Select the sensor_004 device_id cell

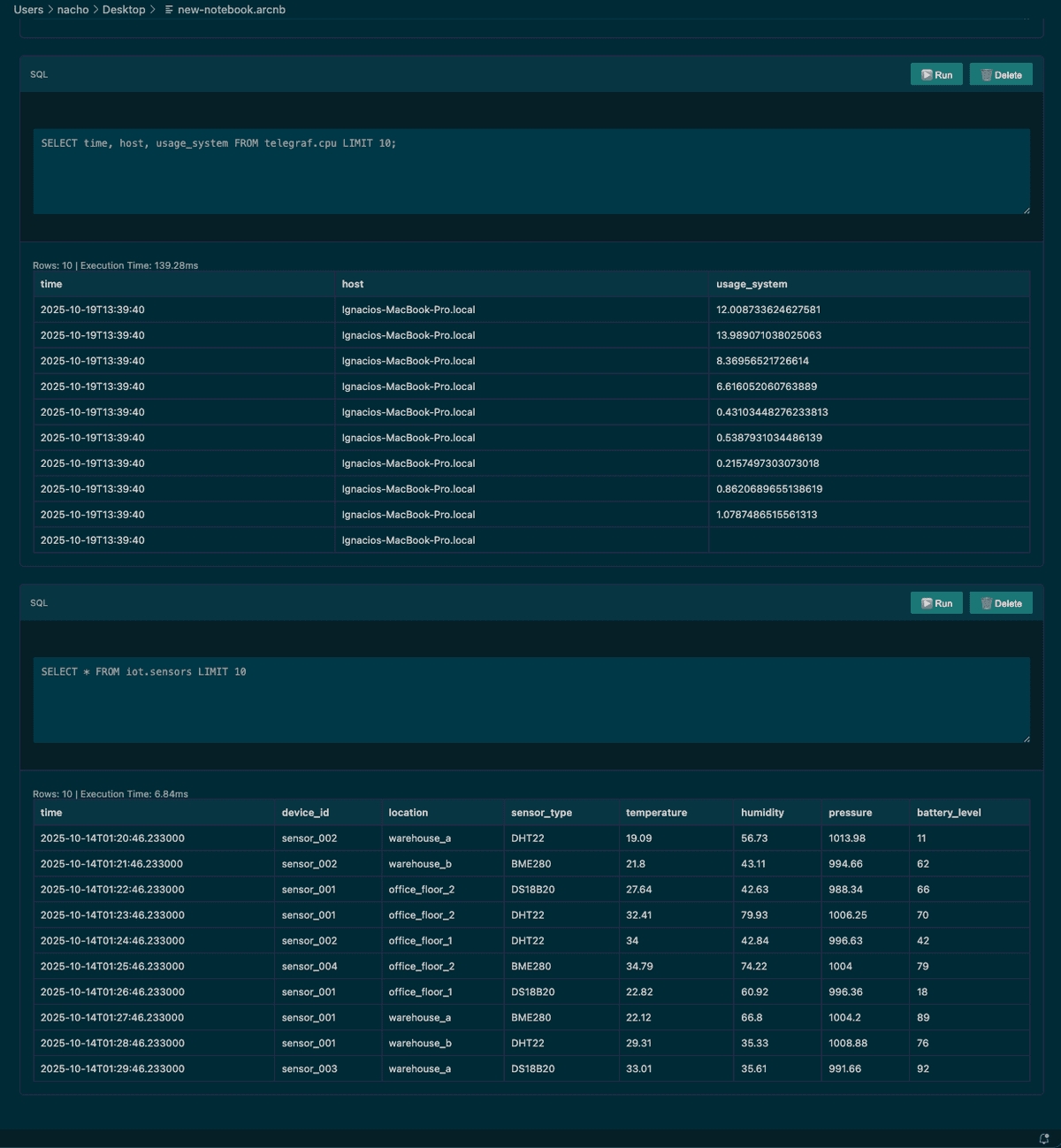tap(309, 967)
